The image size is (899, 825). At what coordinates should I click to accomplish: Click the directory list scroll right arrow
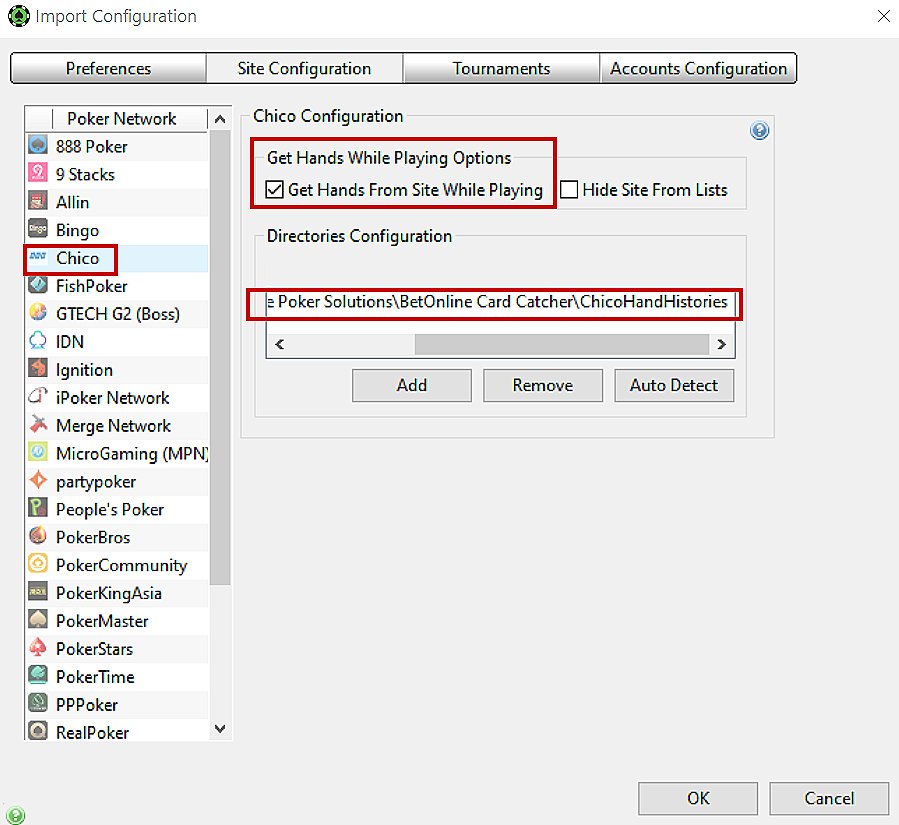tap(722, 344)
